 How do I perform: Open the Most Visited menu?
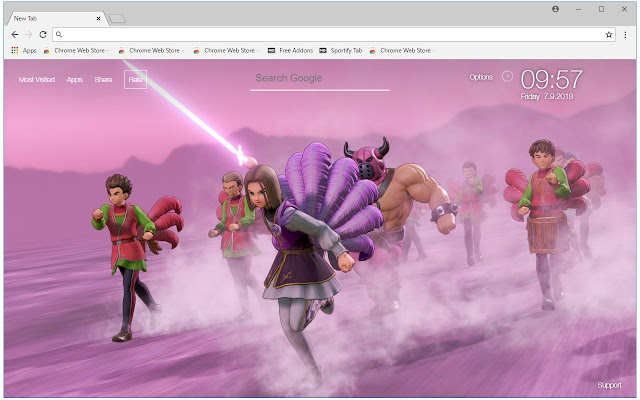[37, 80]
